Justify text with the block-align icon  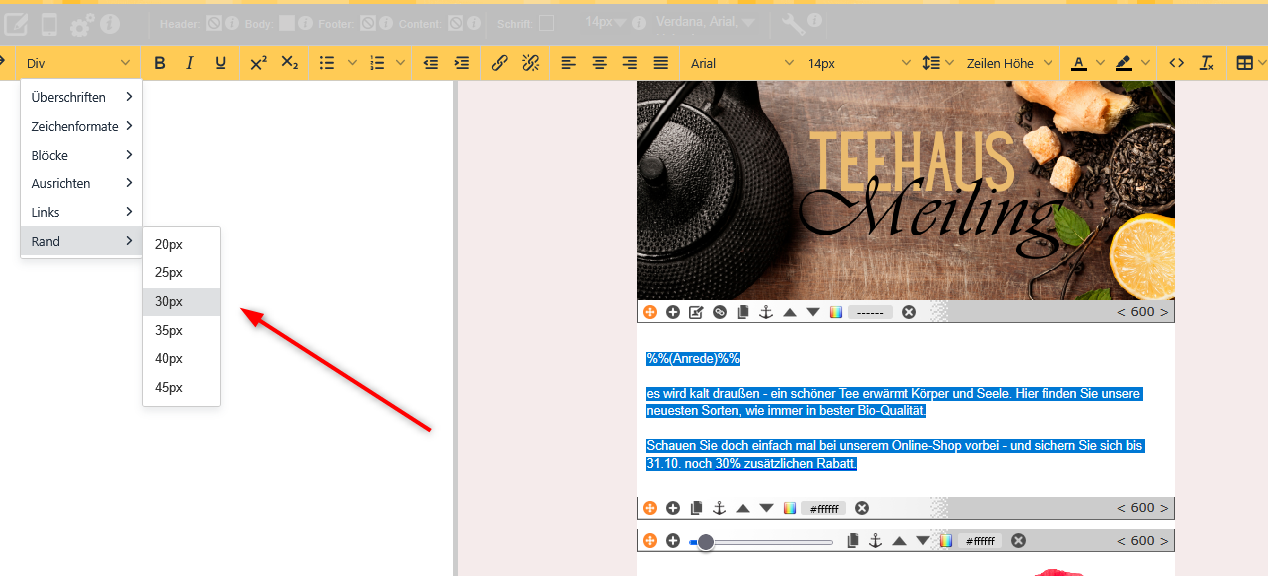660,63
